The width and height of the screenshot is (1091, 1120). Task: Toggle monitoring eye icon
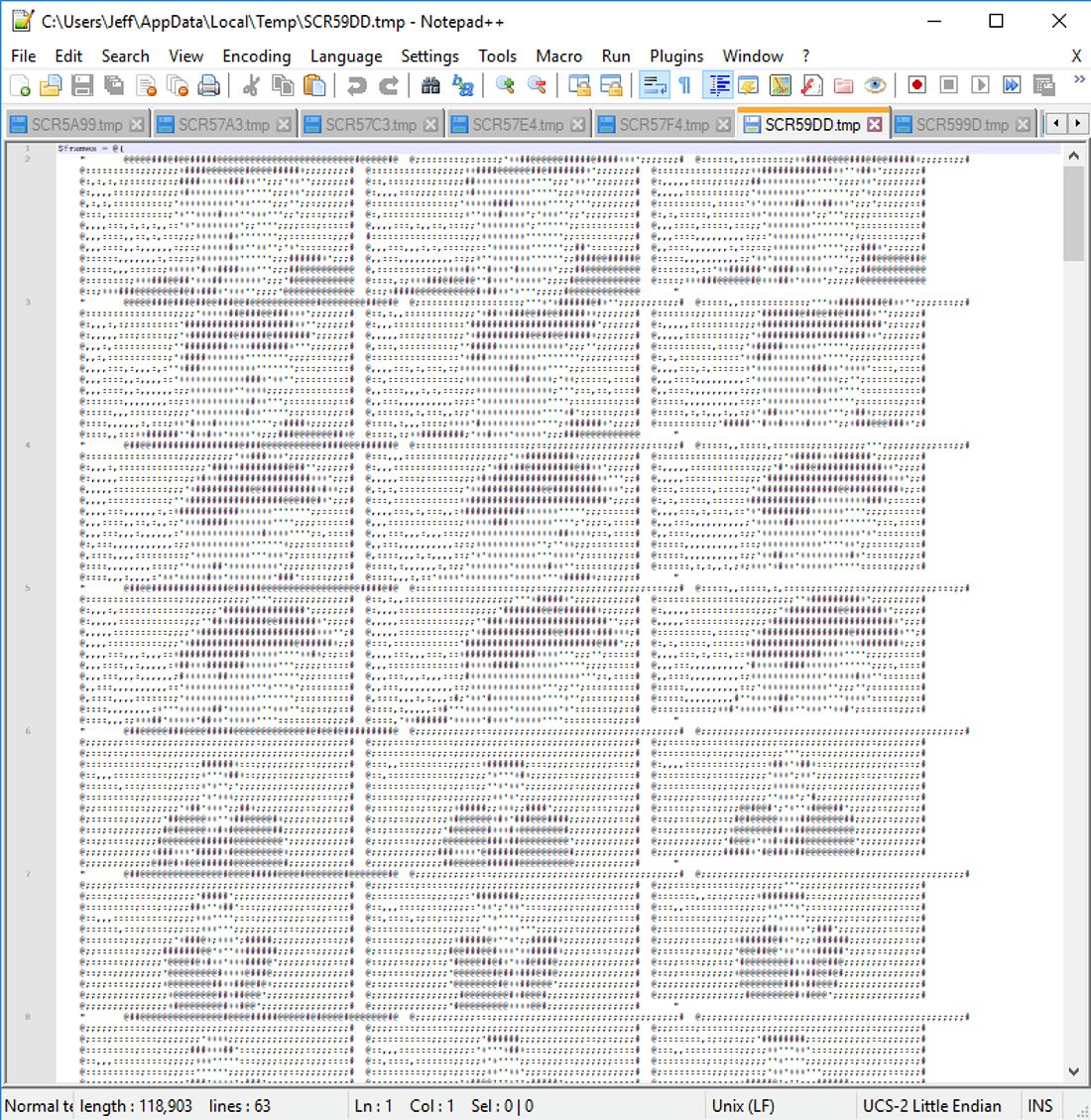(x=875, y=85)
